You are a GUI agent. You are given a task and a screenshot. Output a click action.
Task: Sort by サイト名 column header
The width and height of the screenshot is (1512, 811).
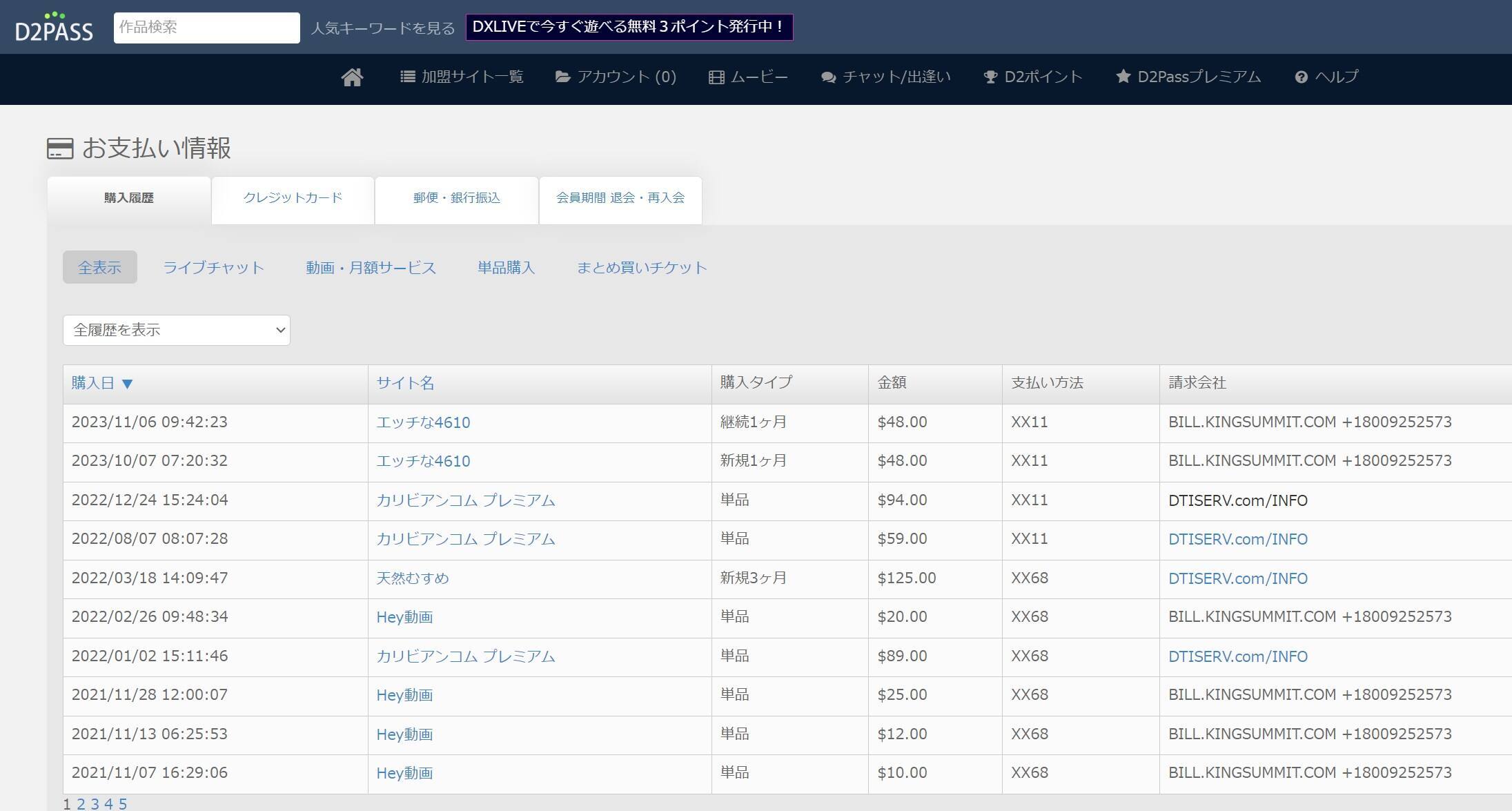coord(405,383)
